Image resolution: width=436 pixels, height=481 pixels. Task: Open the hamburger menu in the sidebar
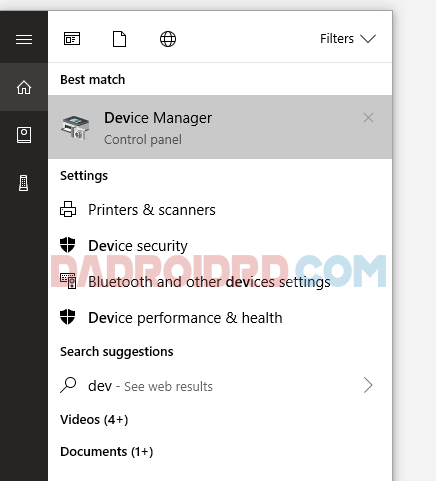tap(24, 39)
